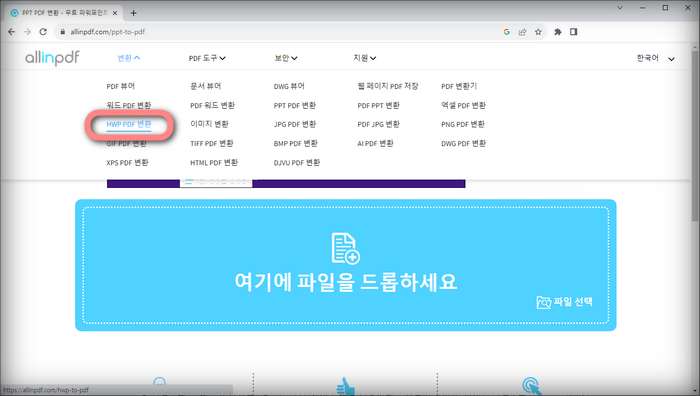
Task: Select JPG PDF 변환
Action: pos(295,124)
